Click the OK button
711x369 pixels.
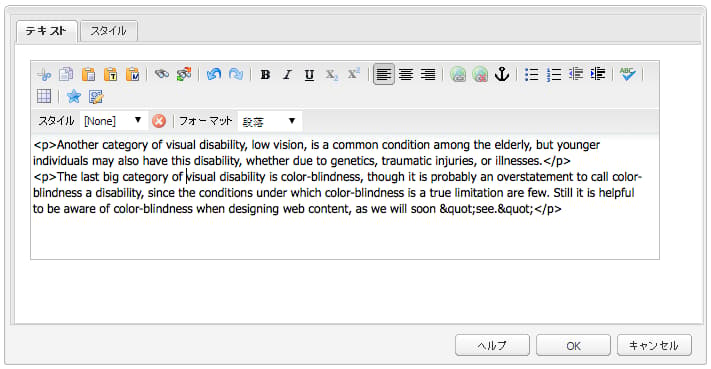pos(573,345)
